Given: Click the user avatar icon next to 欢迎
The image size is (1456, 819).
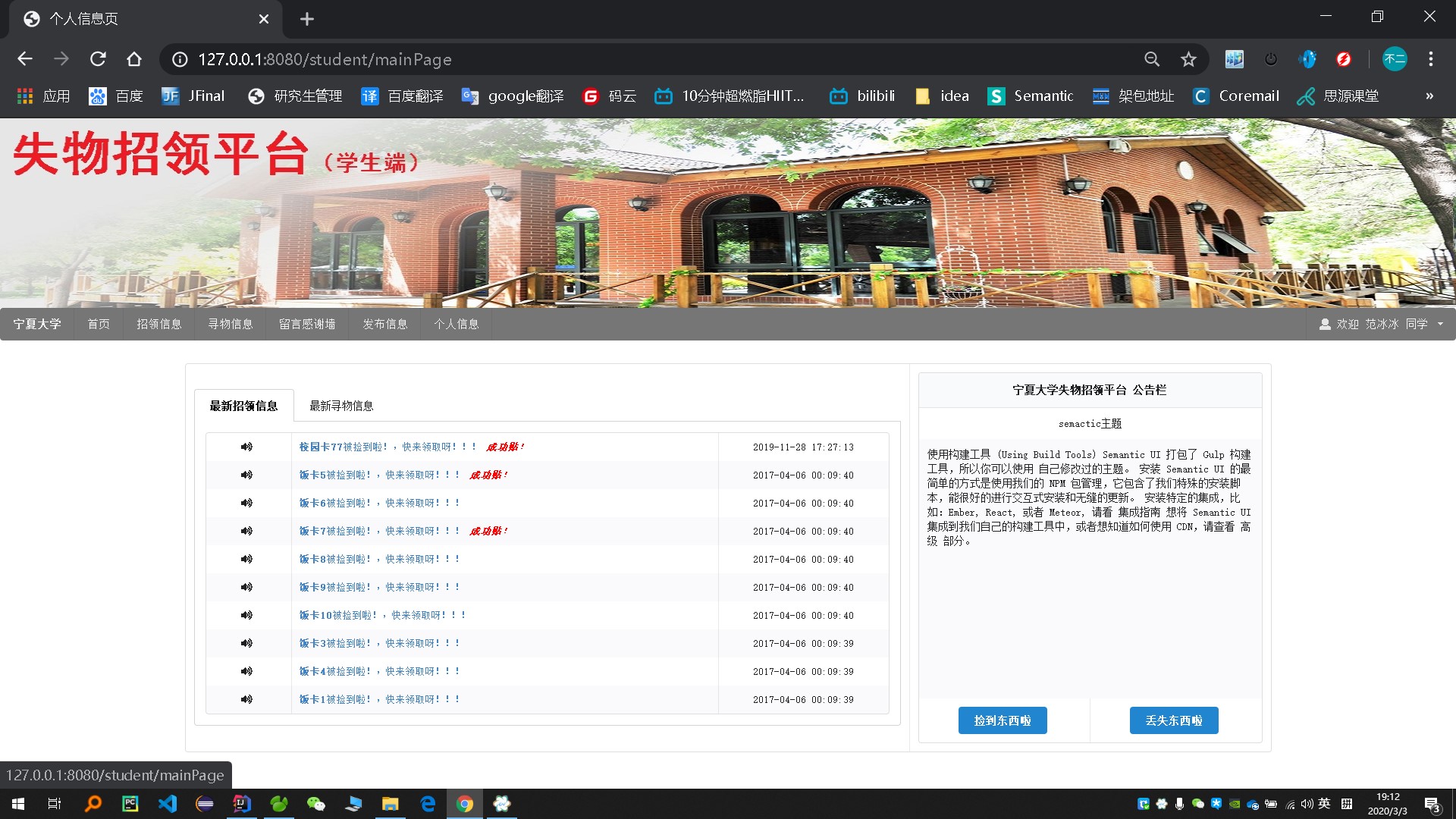Looking at the screenshot, I should tap(1325, 324).
